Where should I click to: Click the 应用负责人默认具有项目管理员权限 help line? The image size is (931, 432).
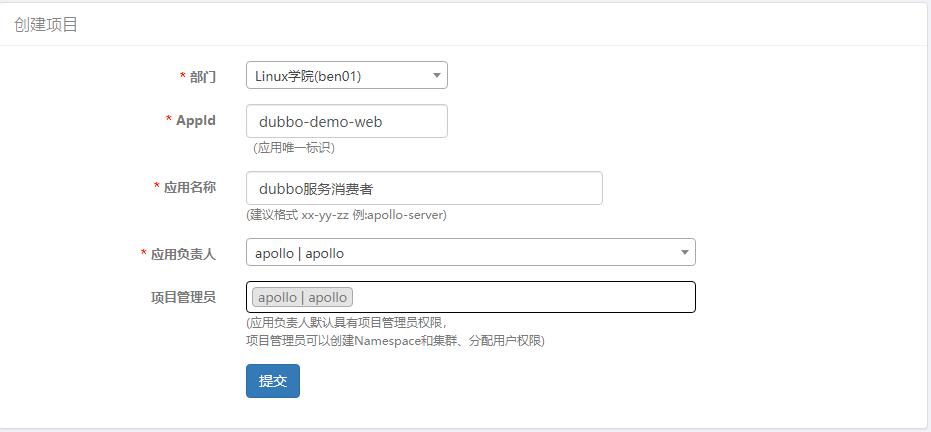347,323
